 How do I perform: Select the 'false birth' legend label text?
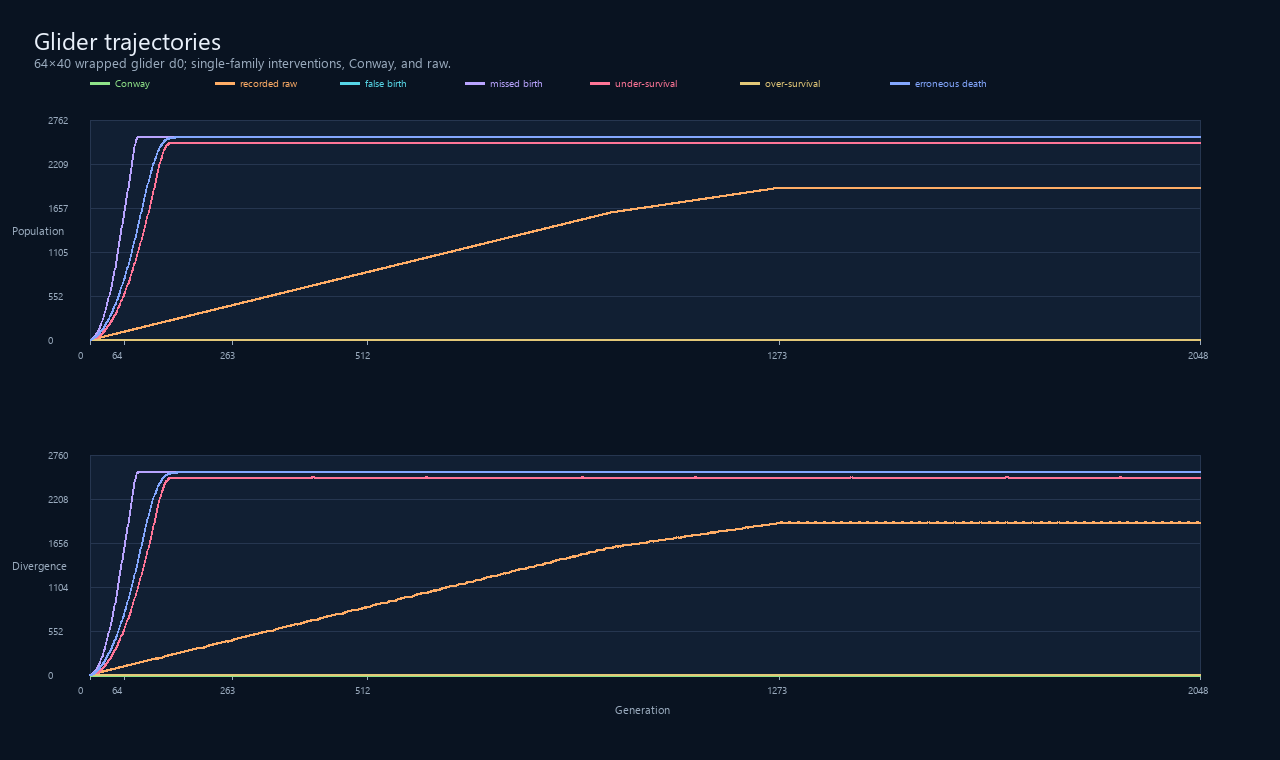(386, 84)
